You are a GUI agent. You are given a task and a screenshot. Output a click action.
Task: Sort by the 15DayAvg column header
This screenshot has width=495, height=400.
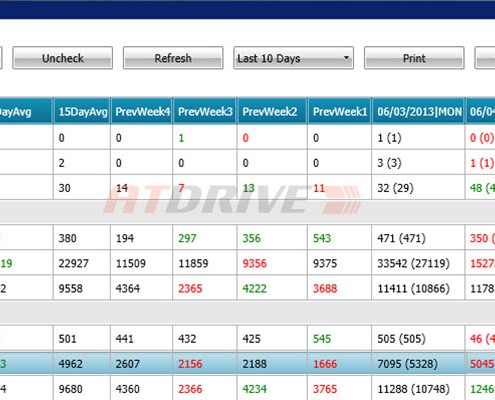tap(82, 111)
